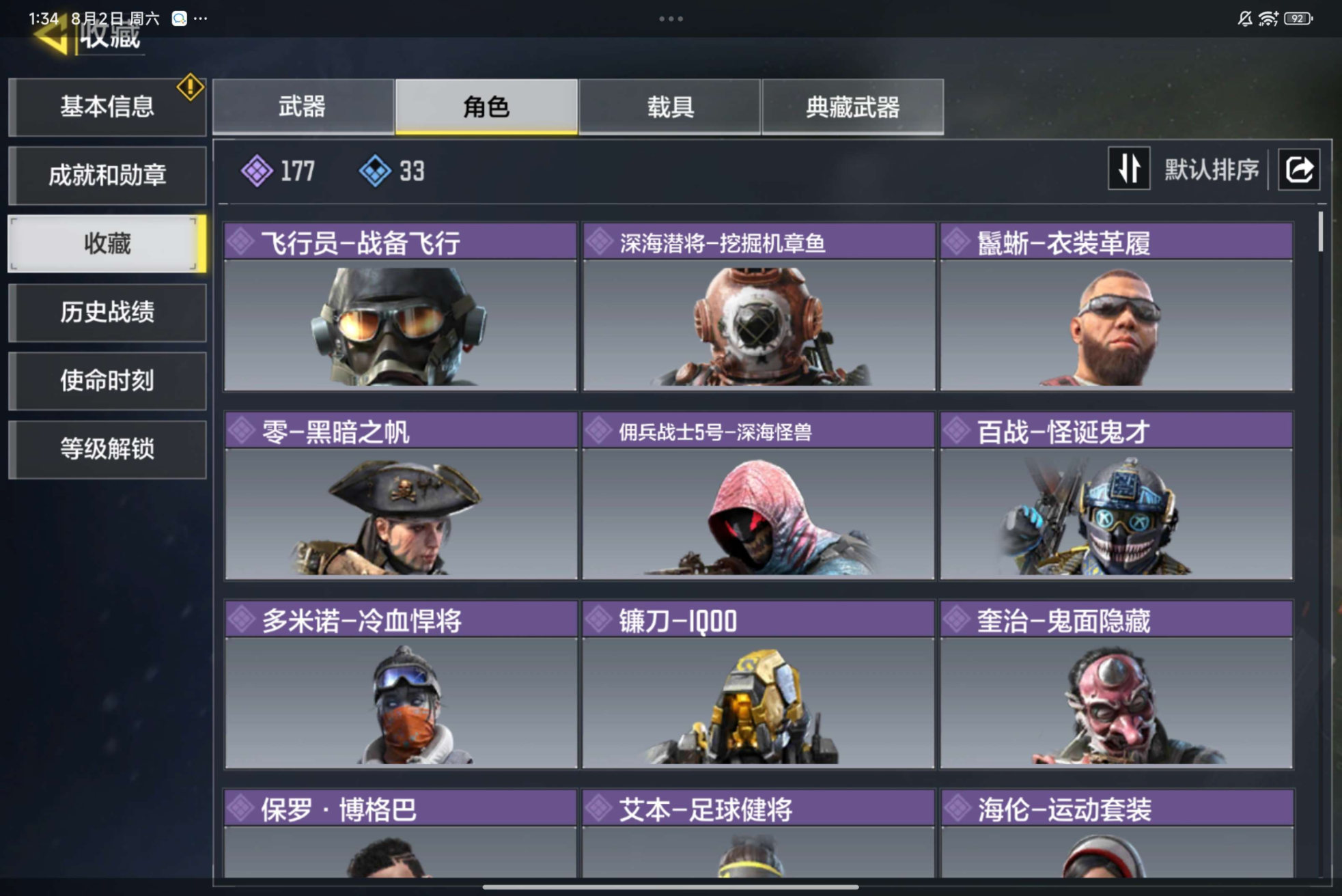Click the yellow warning badge on 基本信息
The image size is (1342, 896).
pos(190,87)
